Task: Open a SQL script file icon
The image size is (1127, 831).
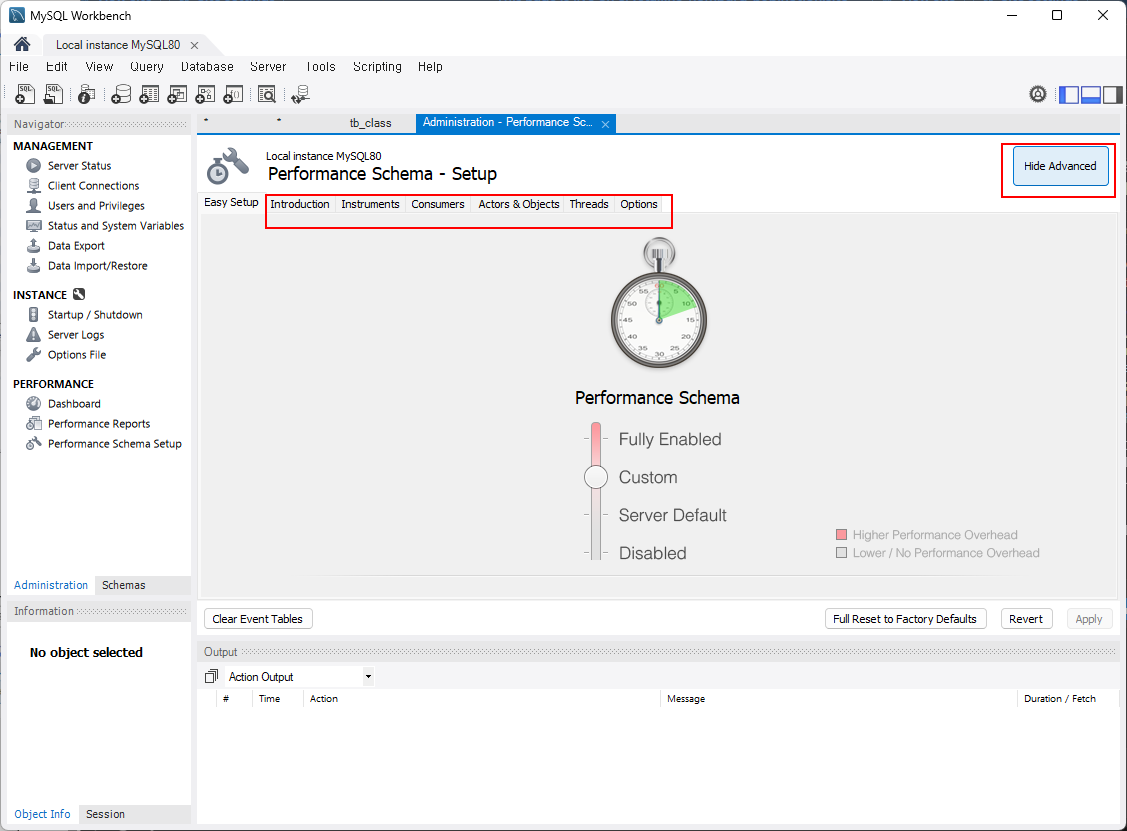Action: pyautogui.click(x=53, y=94)
